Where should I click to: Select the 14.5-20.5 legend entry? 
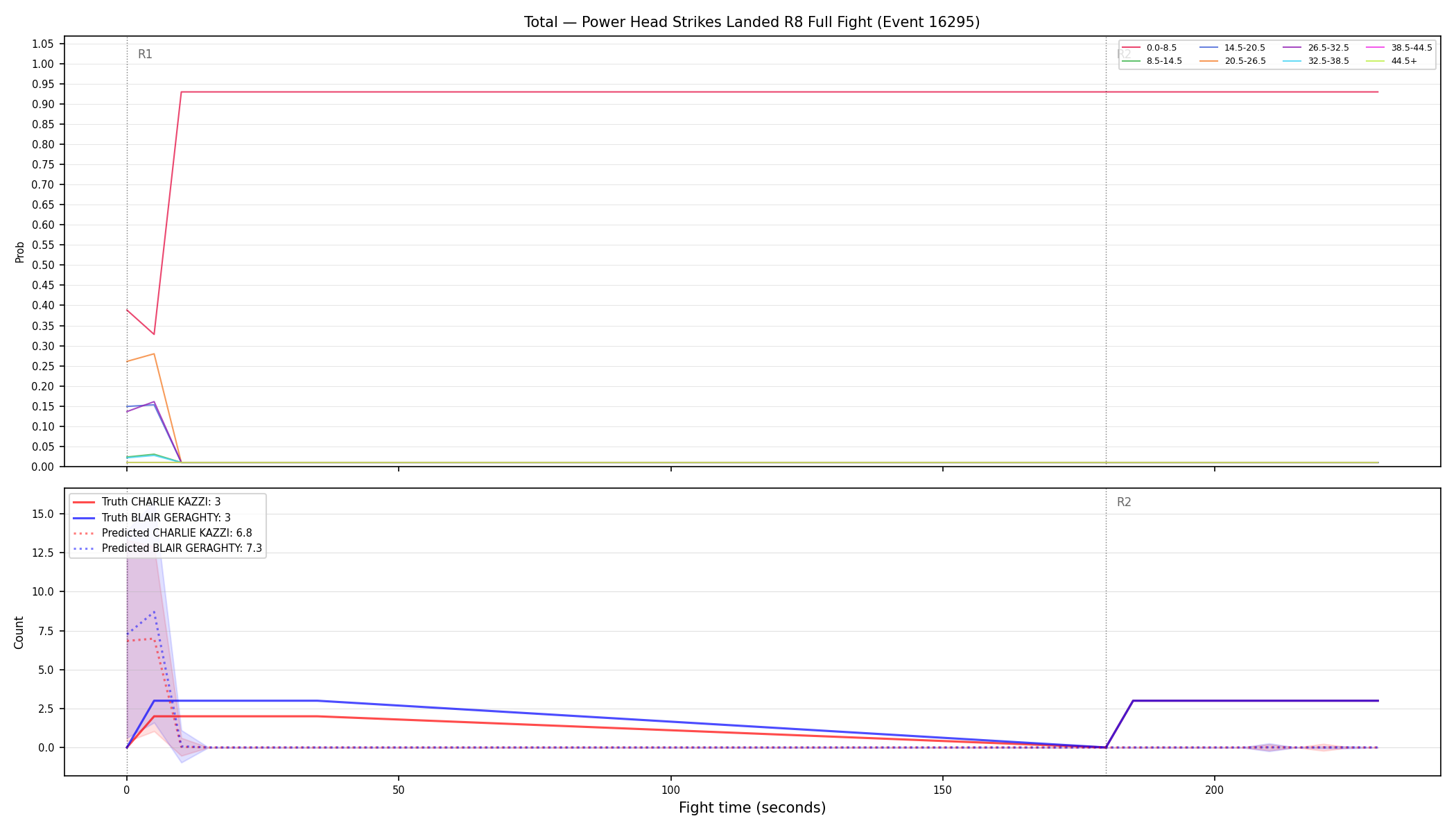coord(1232,48)
